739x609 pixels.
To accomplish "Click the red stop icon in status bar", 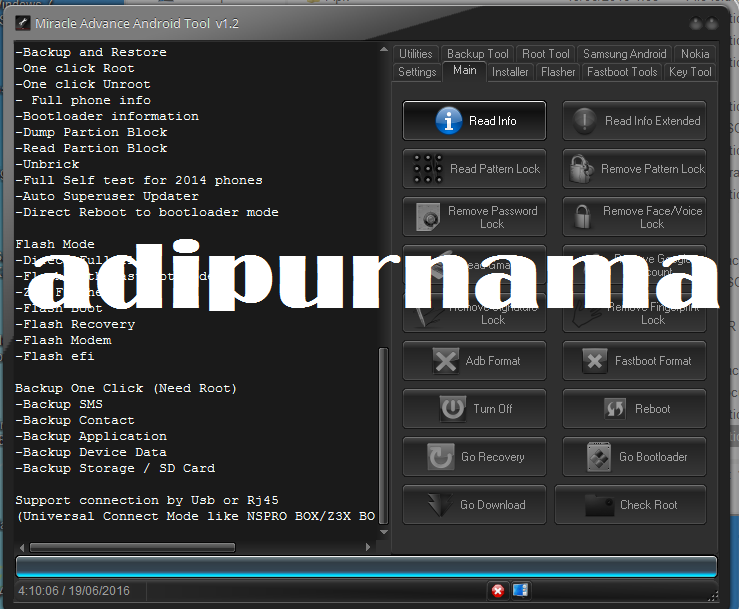I will click(x=498, y=591).
